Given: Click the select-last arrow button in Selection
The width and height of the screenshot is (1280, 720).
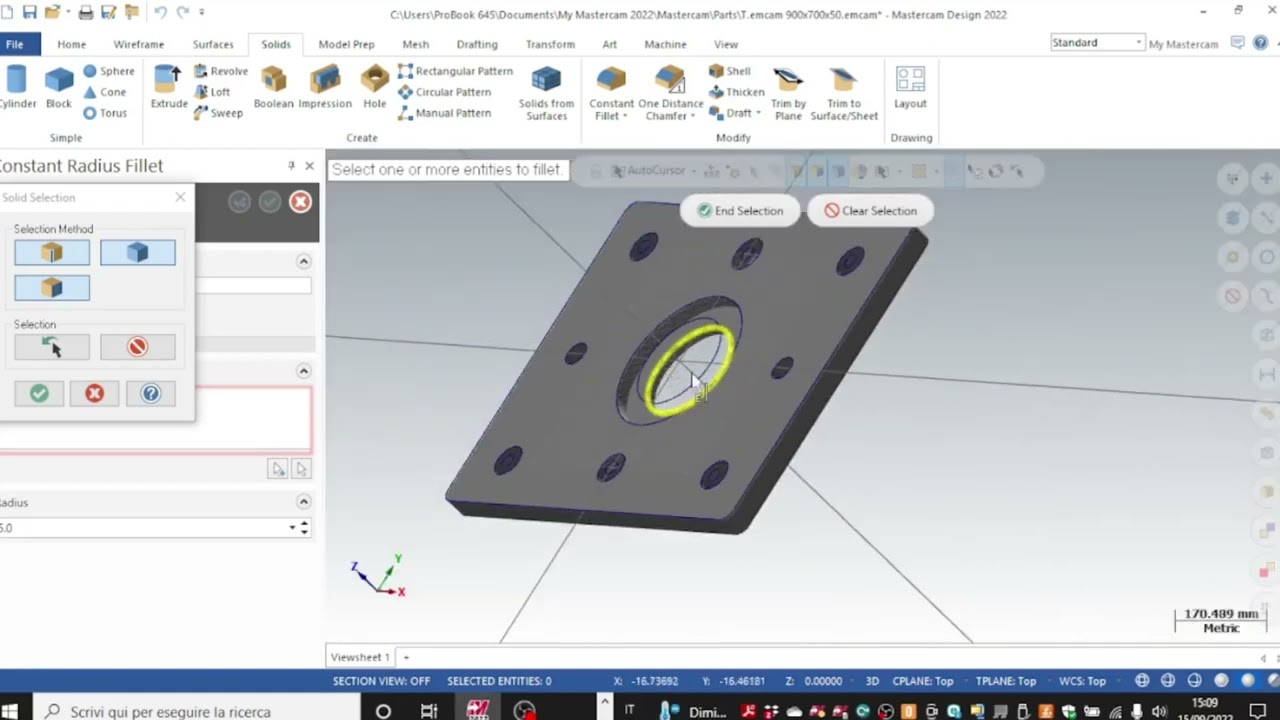Looking at the screenshot, I should [x=52, y=347].
